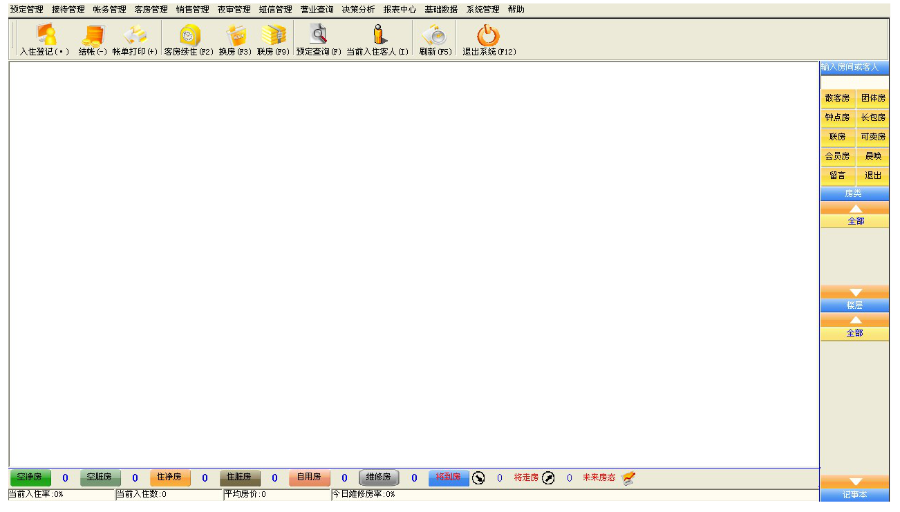Toggle the 维修房 gray status filter
Viewport: 900px width, 512px height.
coord(379,478)
